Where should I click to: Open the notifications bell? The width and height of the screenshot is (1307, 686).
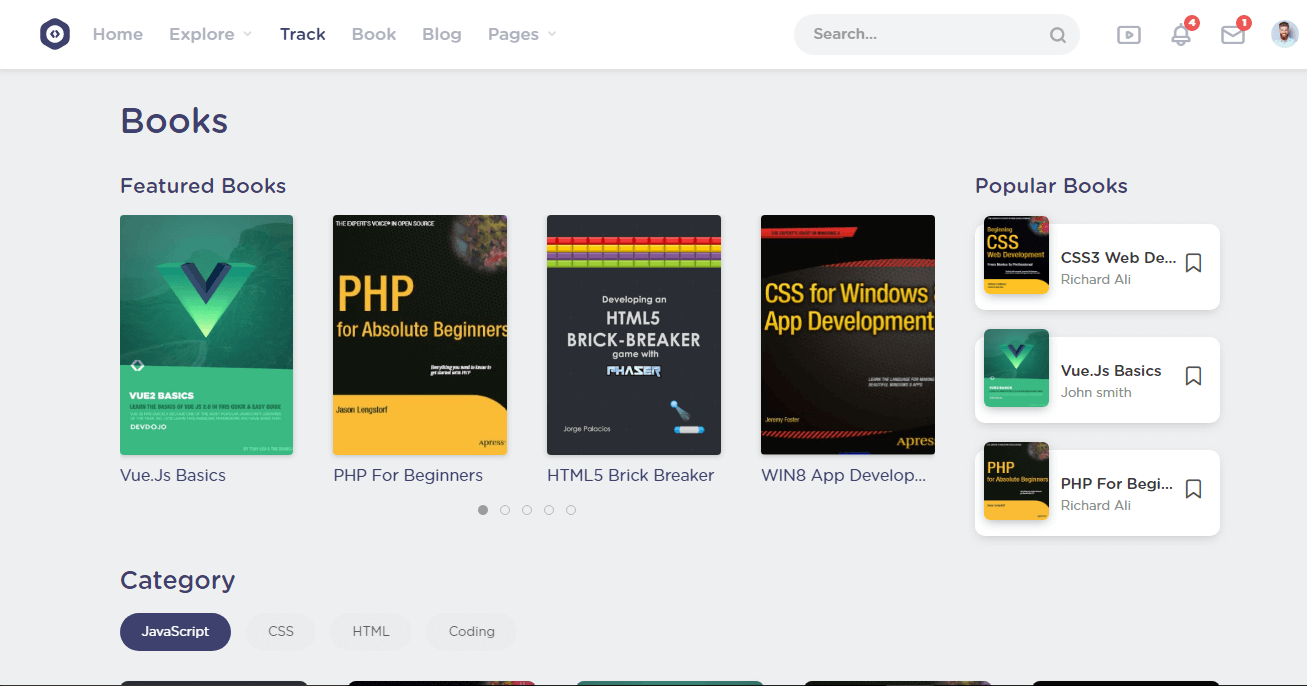1181,35
